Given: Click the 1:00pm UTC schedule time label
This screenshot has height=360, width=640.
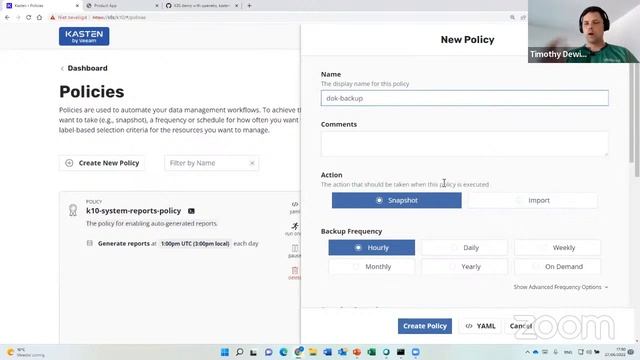Looking at the screenshot, I should pyautogui.click(x=195, y=244).
